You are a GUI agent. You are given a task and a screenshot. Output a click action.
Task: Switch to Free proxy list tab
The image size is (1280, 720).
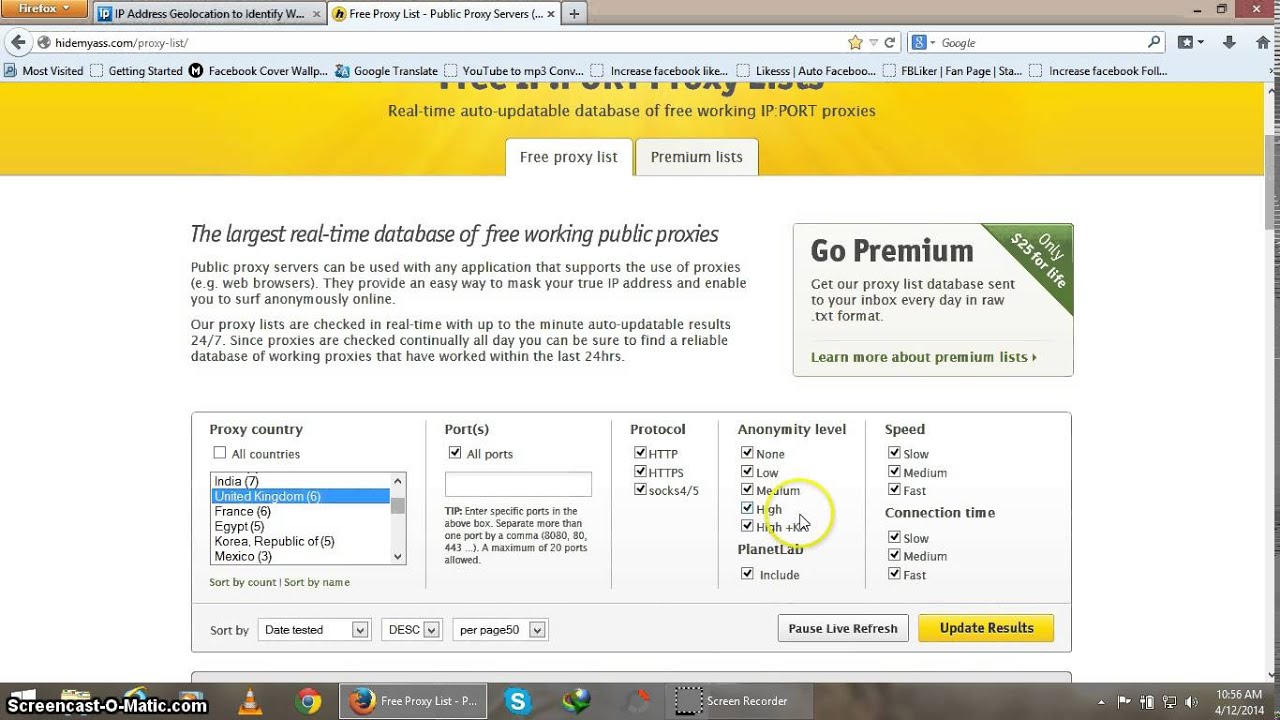pyautogui.click(x=569, y=157)
